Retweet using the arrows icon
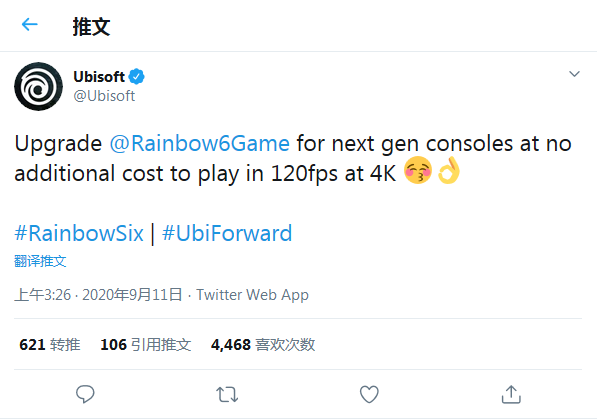 (227, 394)
